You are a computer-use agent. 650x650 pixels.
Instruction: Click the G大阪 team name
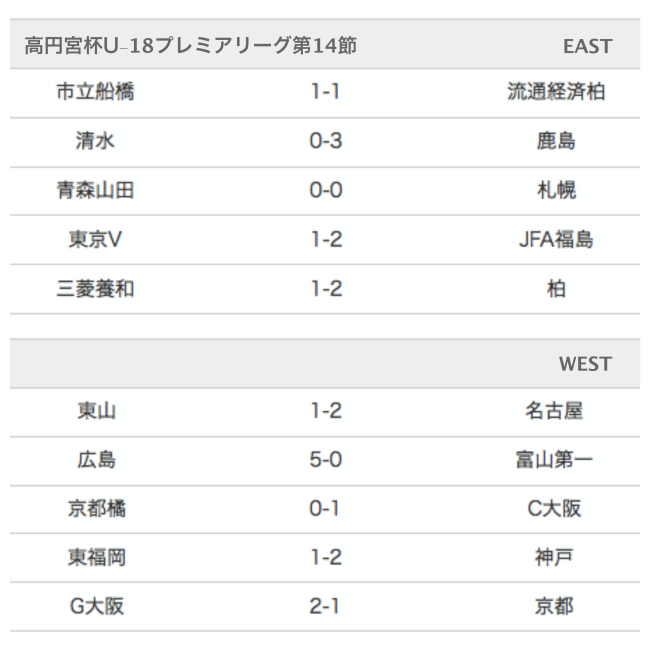point(96,606)
